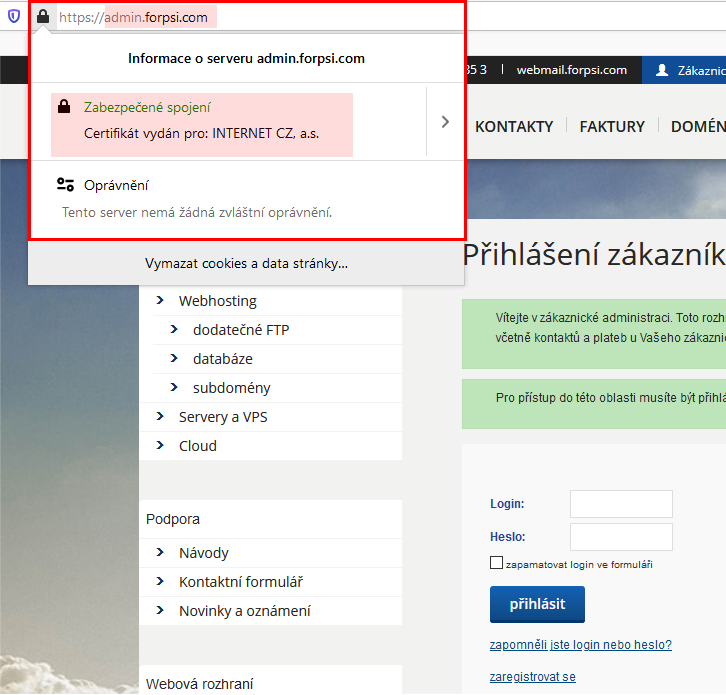726x695 pixels.
Task: Open the FAKTURY menu item
Action: click(x=612, y=126)
